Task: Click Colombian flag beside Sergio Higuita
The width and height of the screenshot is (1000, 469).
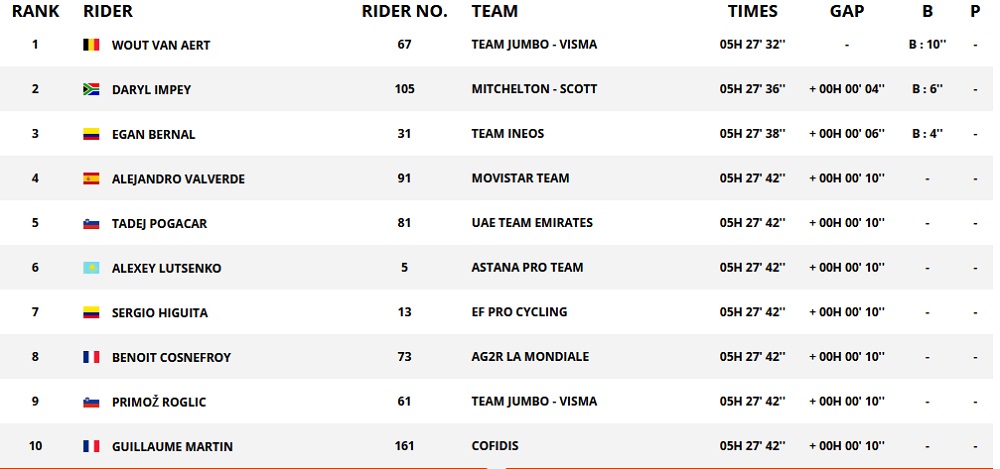Action: coord(91,313)
